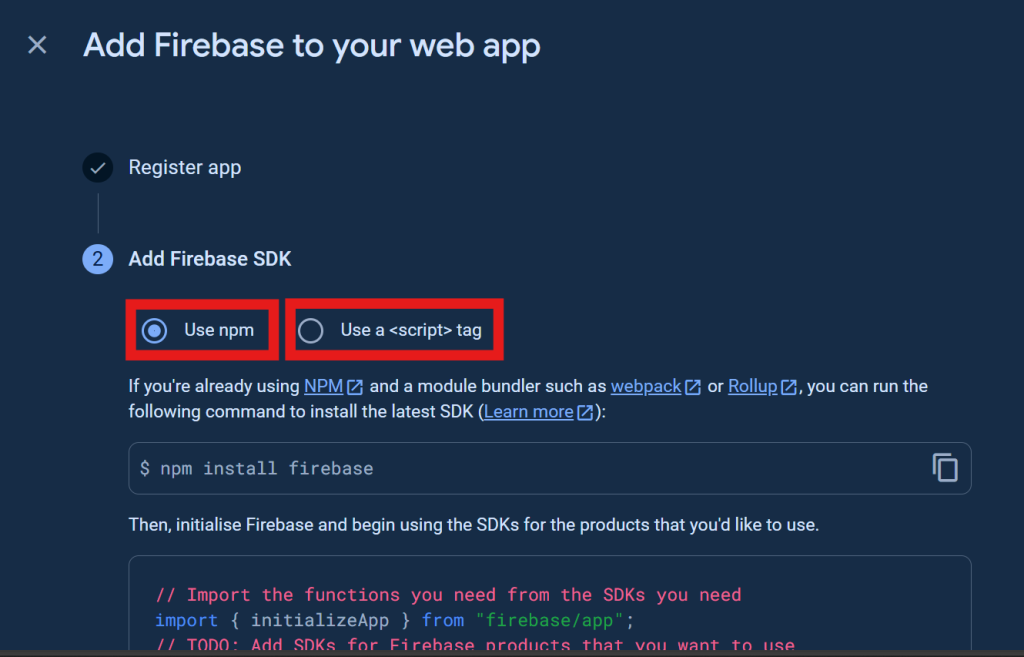Click the Add Firebase SDK step label
The image size is (1024, 657).
[x=209, y=258]
